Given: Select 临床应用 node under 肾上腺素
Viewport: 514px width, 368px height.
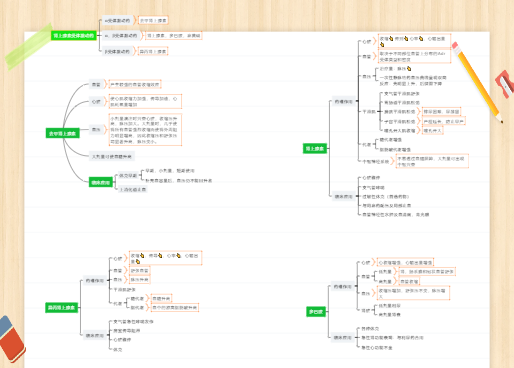Looking at the screenshot, I should click(343, 197).
